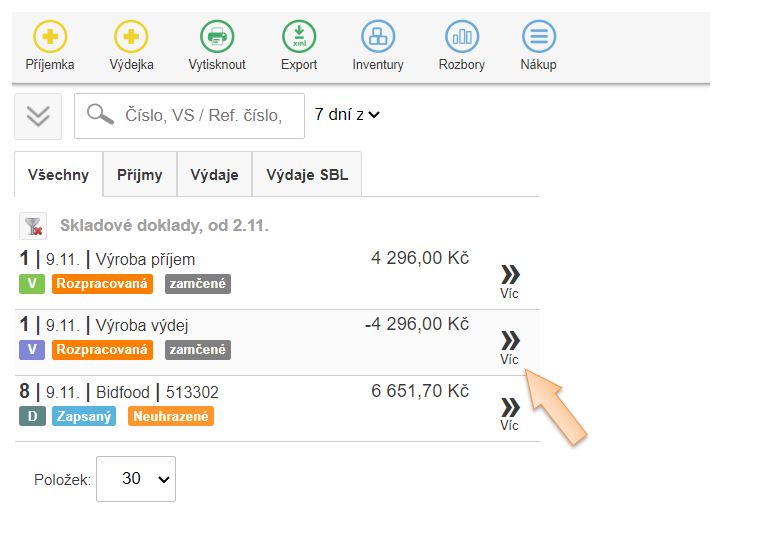Click Víc for Výroba výdej row
Viewport: 774px width, 542px height.
[510, 345]
